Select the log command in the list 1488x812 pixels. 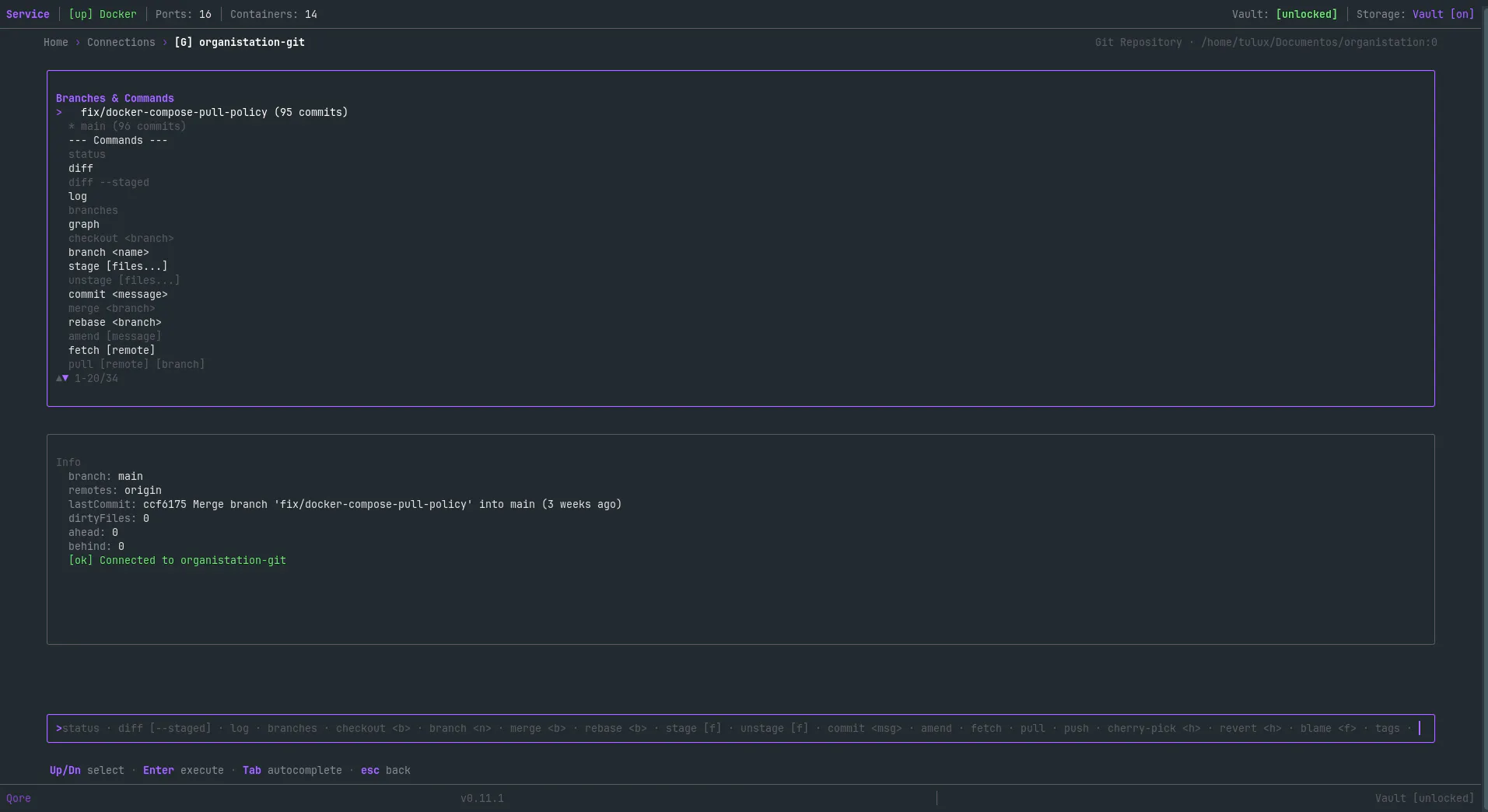click(77, 196)
